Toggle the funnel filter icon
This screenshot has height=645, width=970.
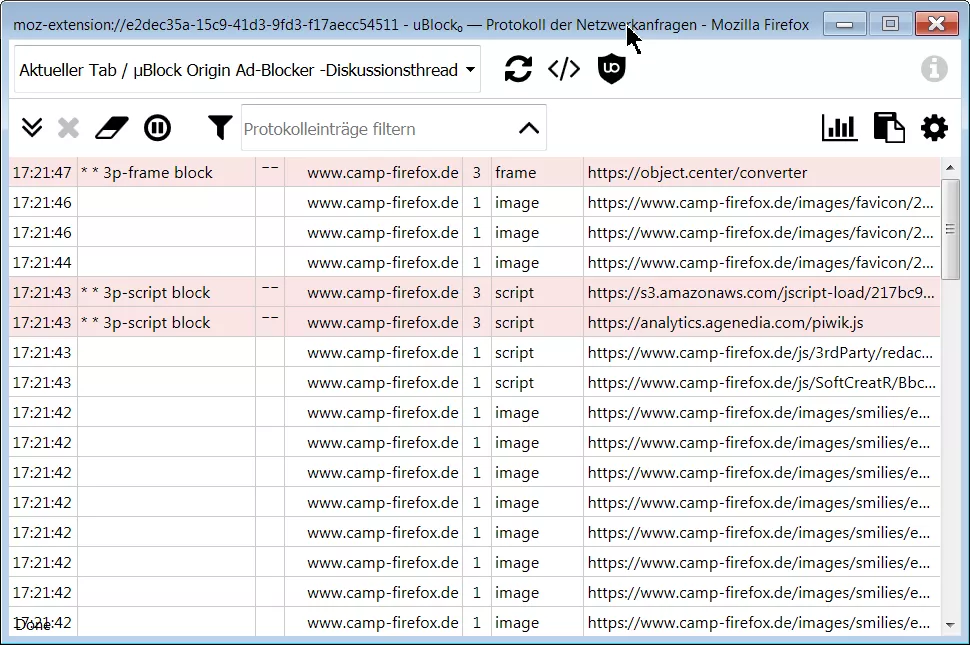pyautogui.click(x=220, y=128)
